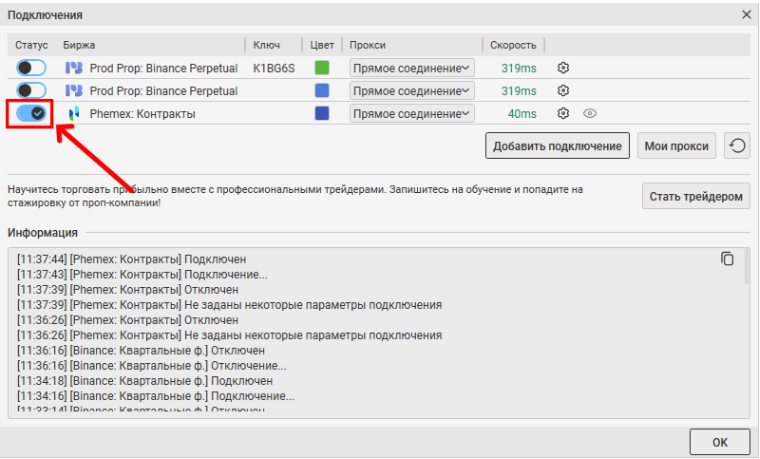The image size is (760, 459).
Task: Copy log using the Information copy icon
Action: (x=727, y=259)
